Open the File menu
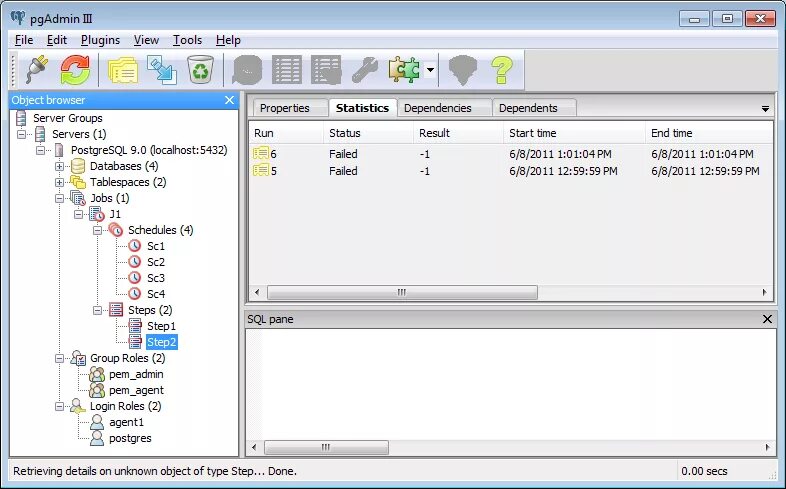This screenshot has height=489, width=786. click(24, 40)
